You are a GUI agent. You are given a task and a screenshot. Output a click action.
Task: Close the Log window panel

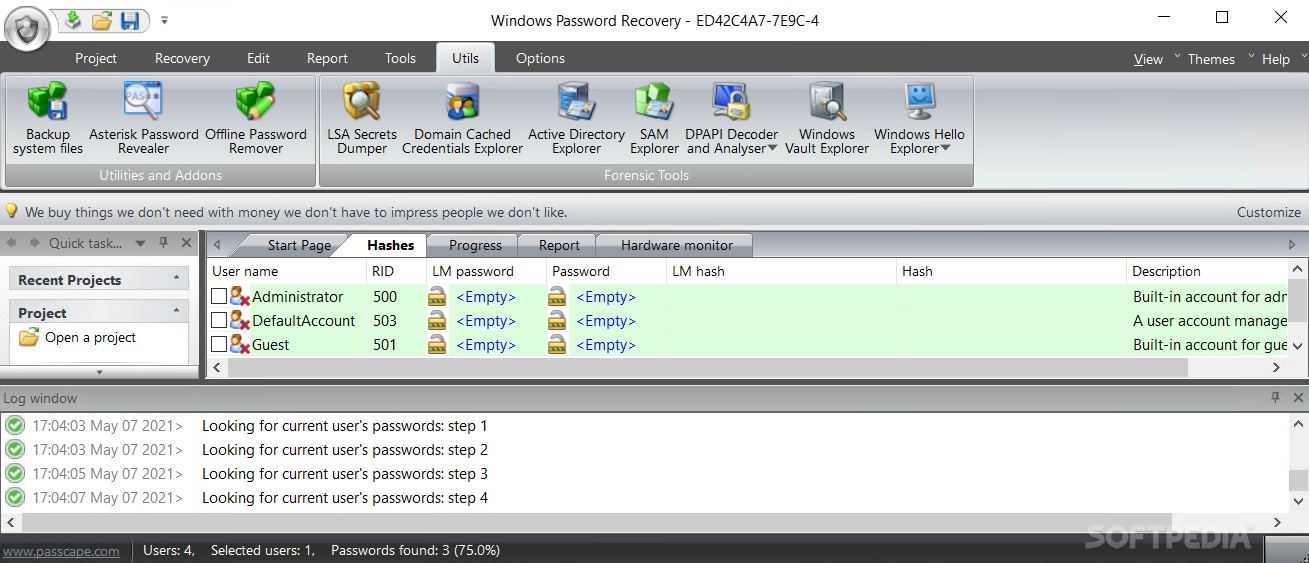(x=1298, y=398)
